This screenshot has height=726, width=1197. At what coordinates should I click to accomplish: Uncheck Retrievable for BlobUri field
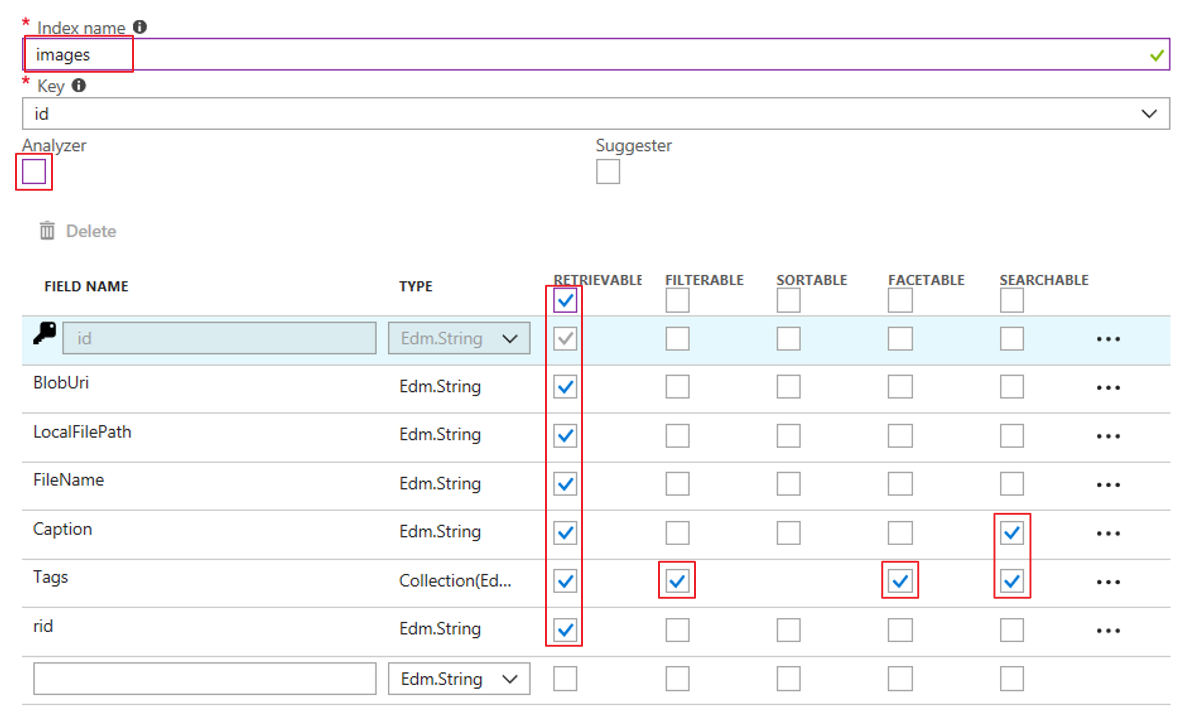(565, 387)
